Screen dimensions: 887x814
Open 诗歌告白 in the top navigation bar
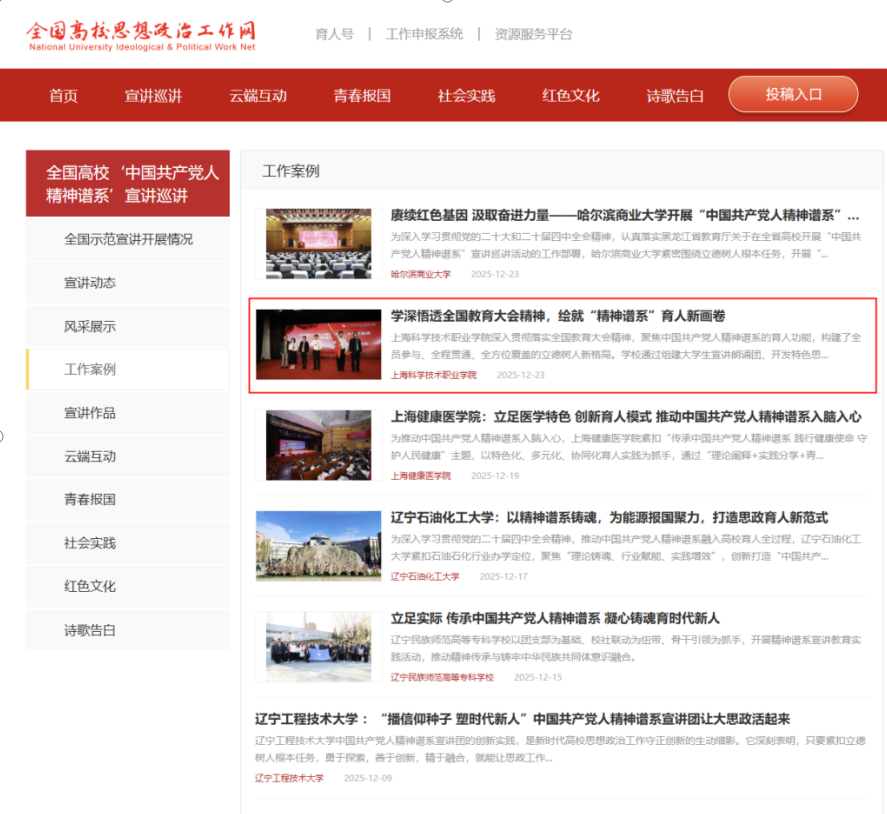pos(675,96)
